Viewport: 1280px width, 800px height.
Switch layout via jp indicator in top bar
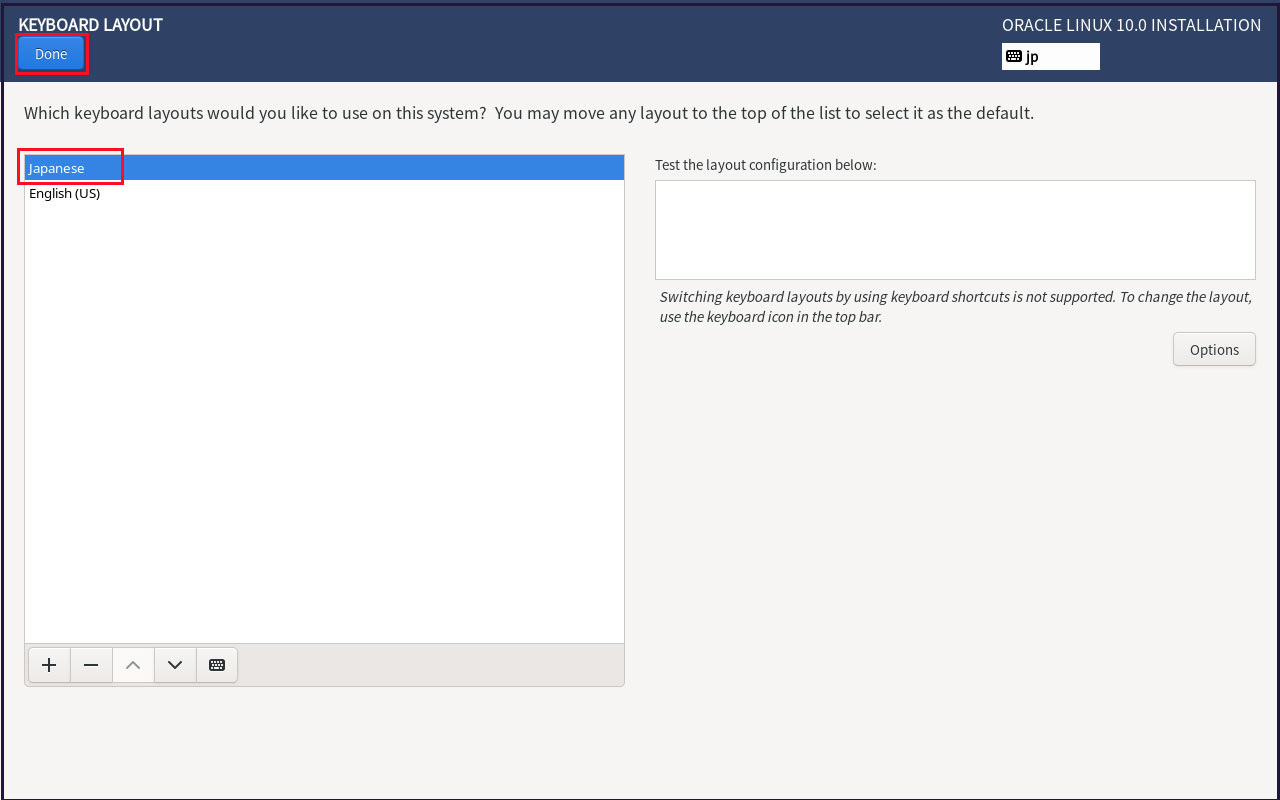(x=1050, y=56)
